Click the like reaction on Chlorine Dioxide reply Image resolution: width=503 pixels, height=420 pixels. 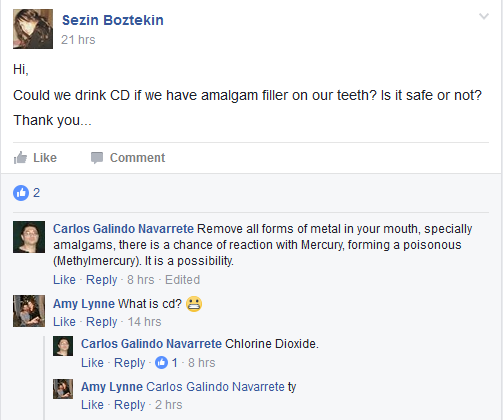(x=162, y=362)
